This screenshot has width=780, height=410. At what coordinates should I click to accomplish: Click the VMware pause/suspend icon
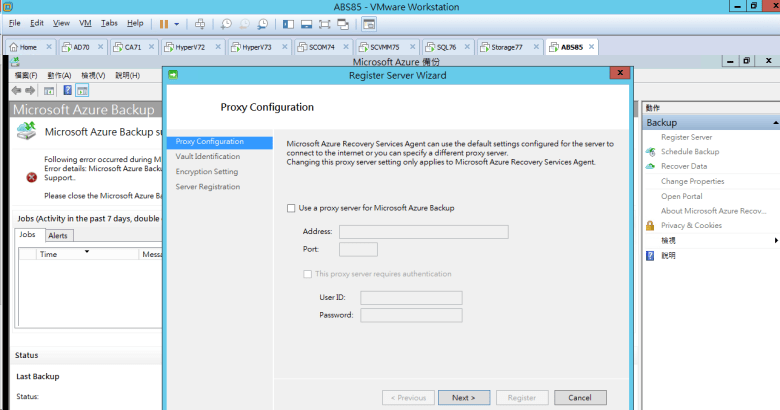pos(163,23)
